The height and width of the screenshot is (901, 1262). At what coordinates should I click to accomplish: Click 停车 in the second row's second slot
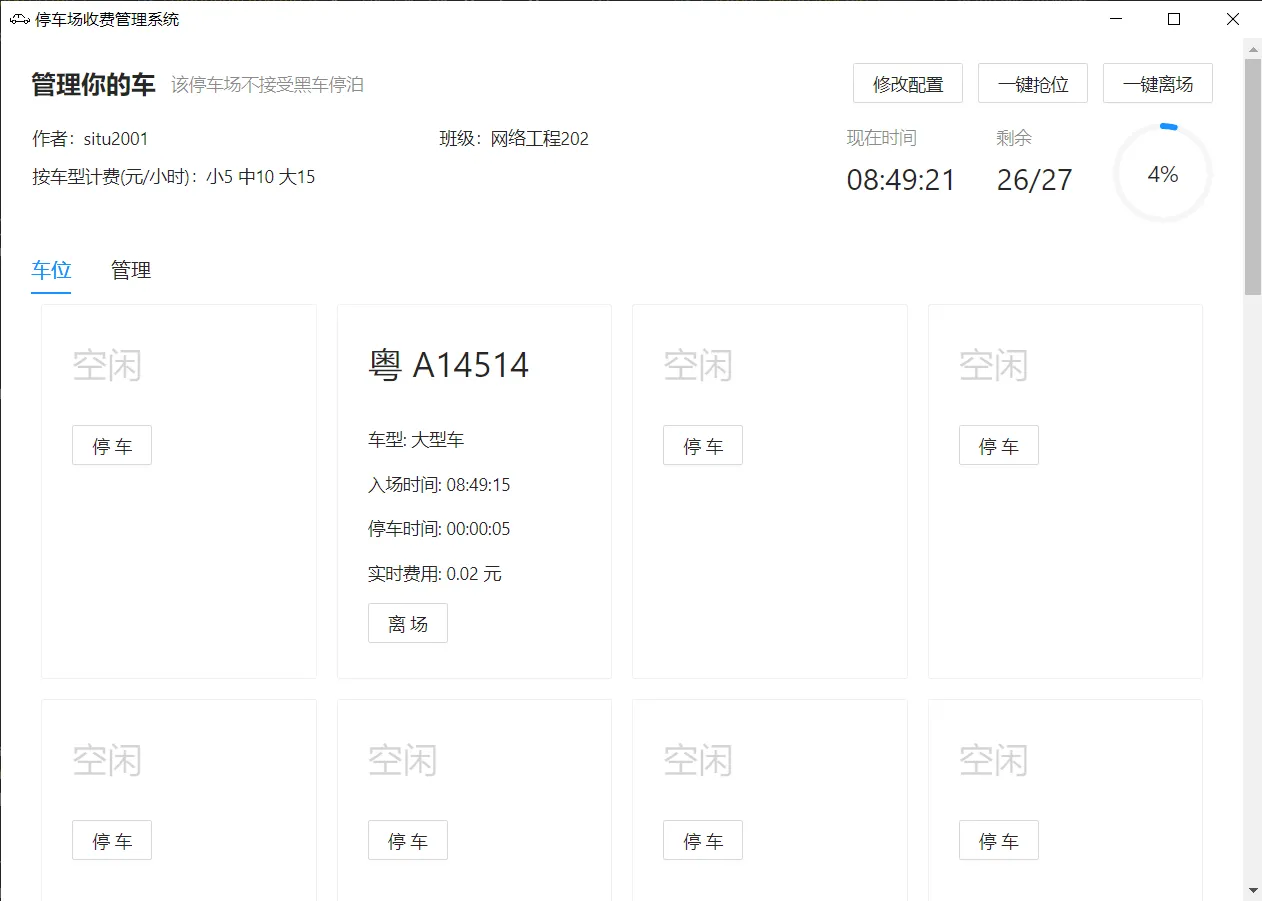tap(407, 841)
